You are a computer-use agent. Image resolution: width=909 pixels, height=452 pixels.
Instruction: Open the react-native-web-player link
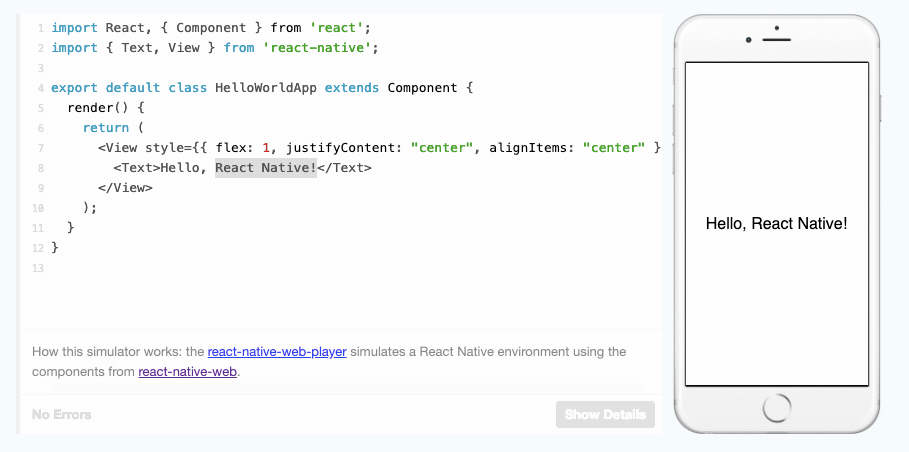point(277,352)
